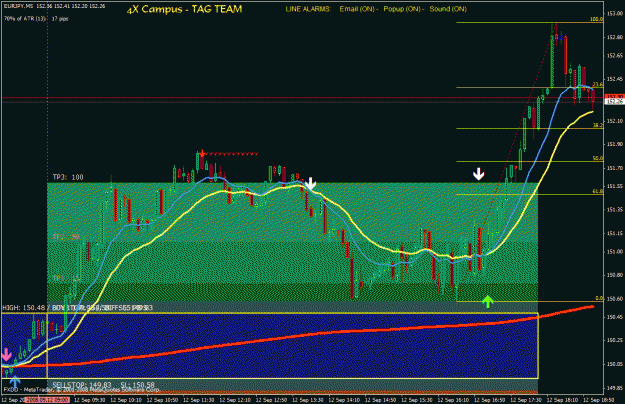Toggle the Popup (ON) alarm text
Screen dimensions: 625x404
coord(402,9)
